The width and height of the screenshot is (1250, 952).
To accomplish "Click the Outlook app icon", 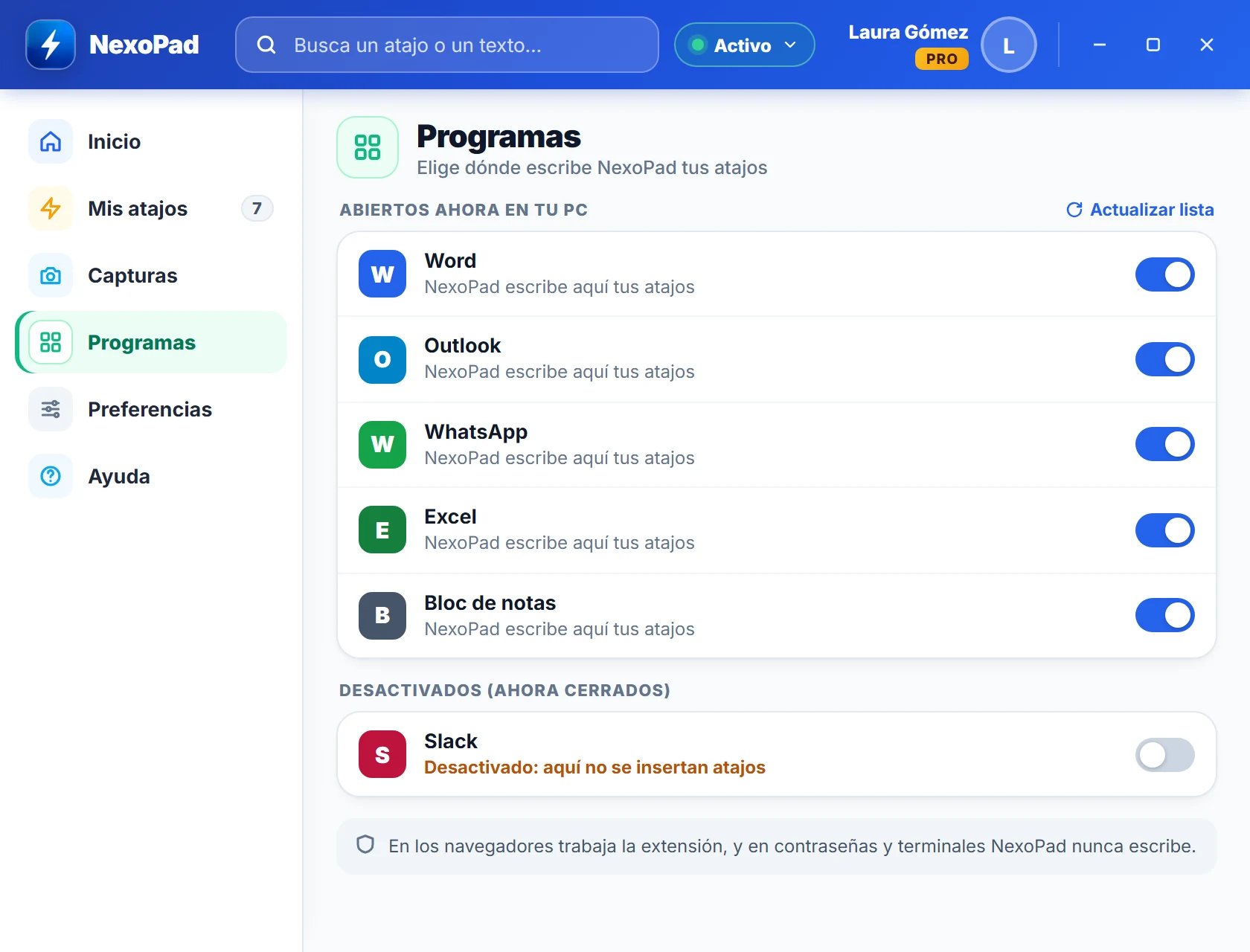I will (382, 359).
